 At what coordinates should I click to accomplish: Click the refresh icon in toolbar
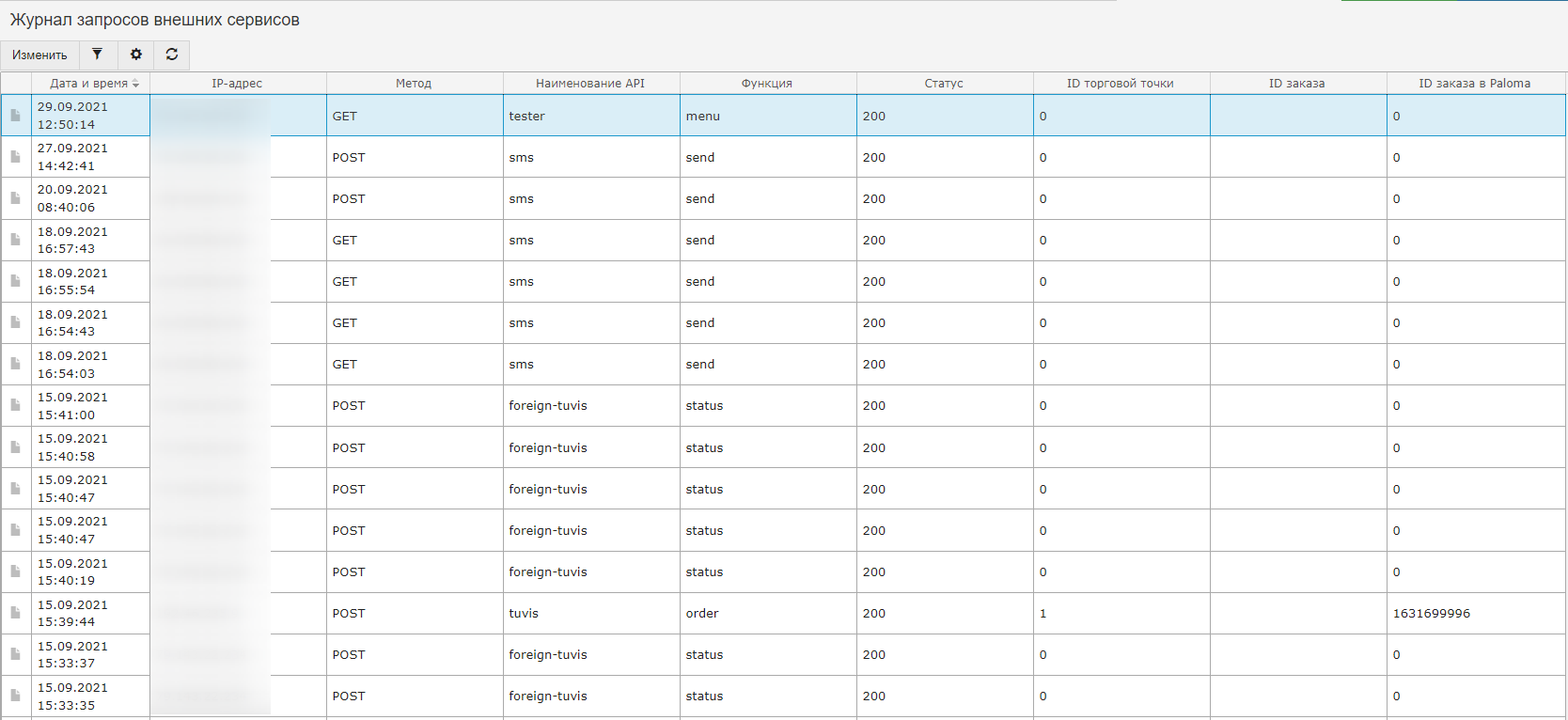click(x=172, y=55)
